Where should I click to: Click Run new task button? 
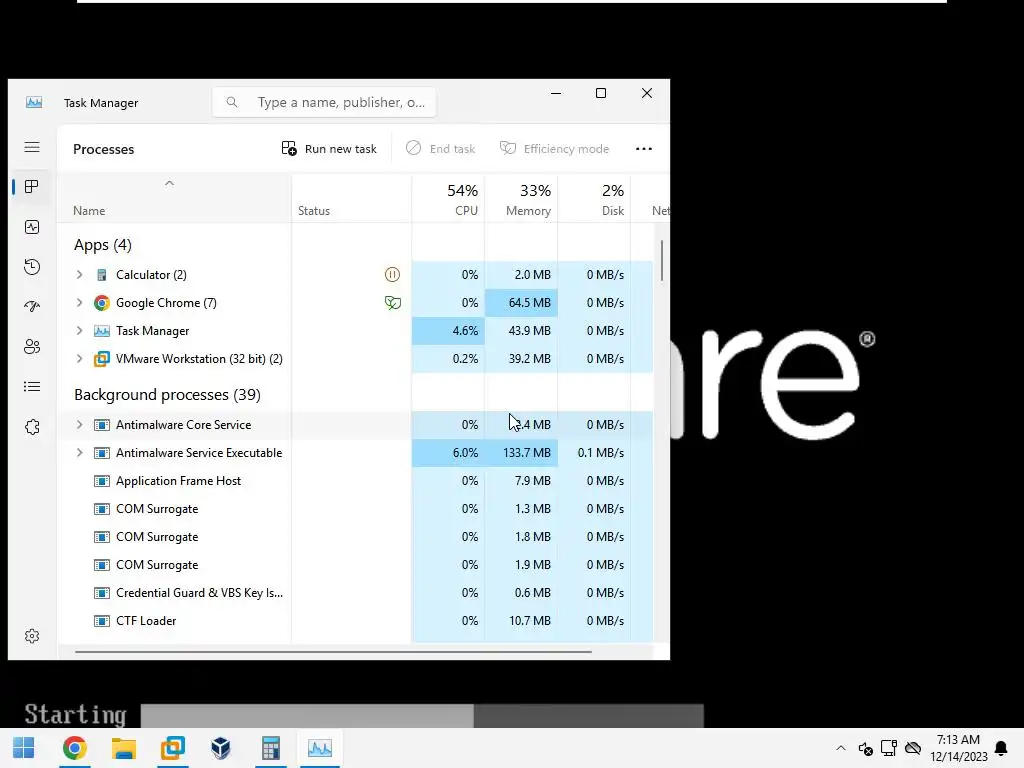point(329,149)
